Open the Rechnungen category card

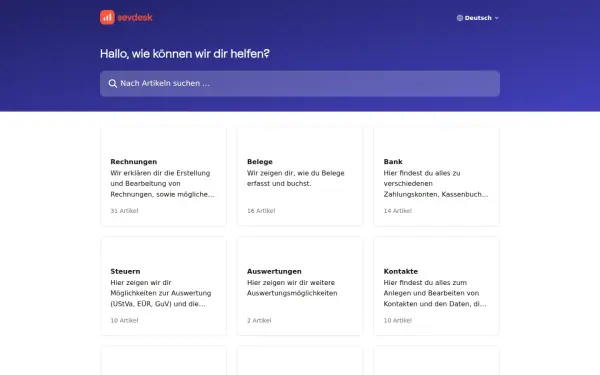pos(163,176)
